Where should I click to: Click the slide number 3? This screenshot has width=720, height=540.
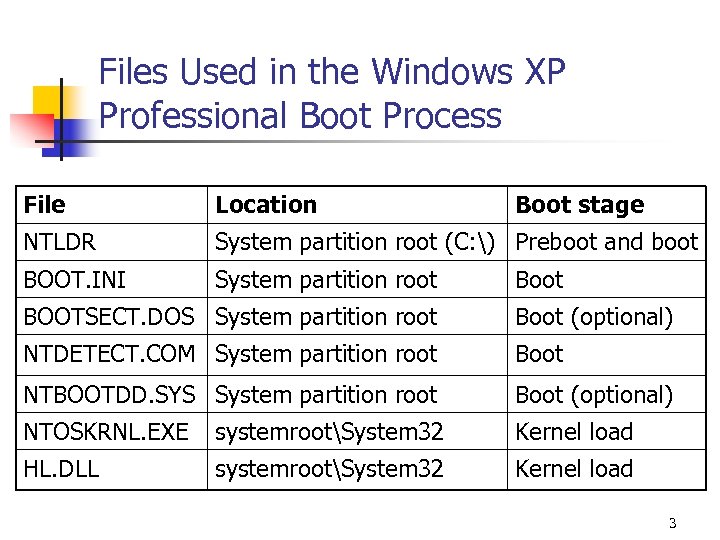click(672, 523)
